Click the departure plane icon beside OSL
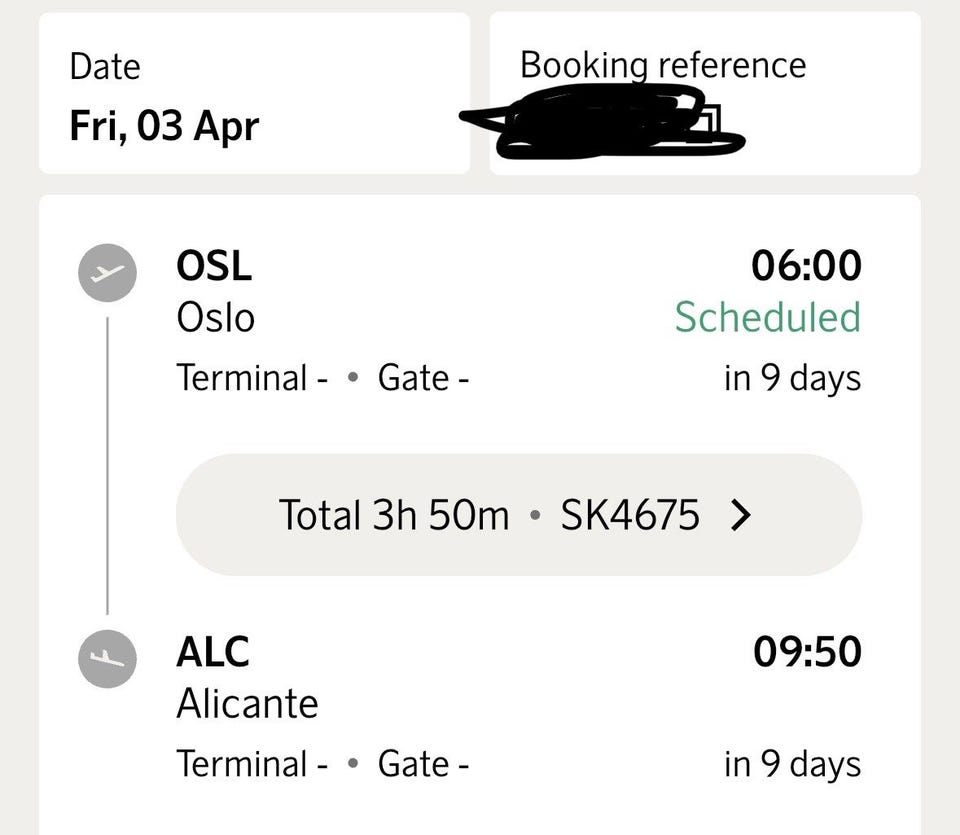The height and width of the screenshot is (835, 960). tap(106, 271)
